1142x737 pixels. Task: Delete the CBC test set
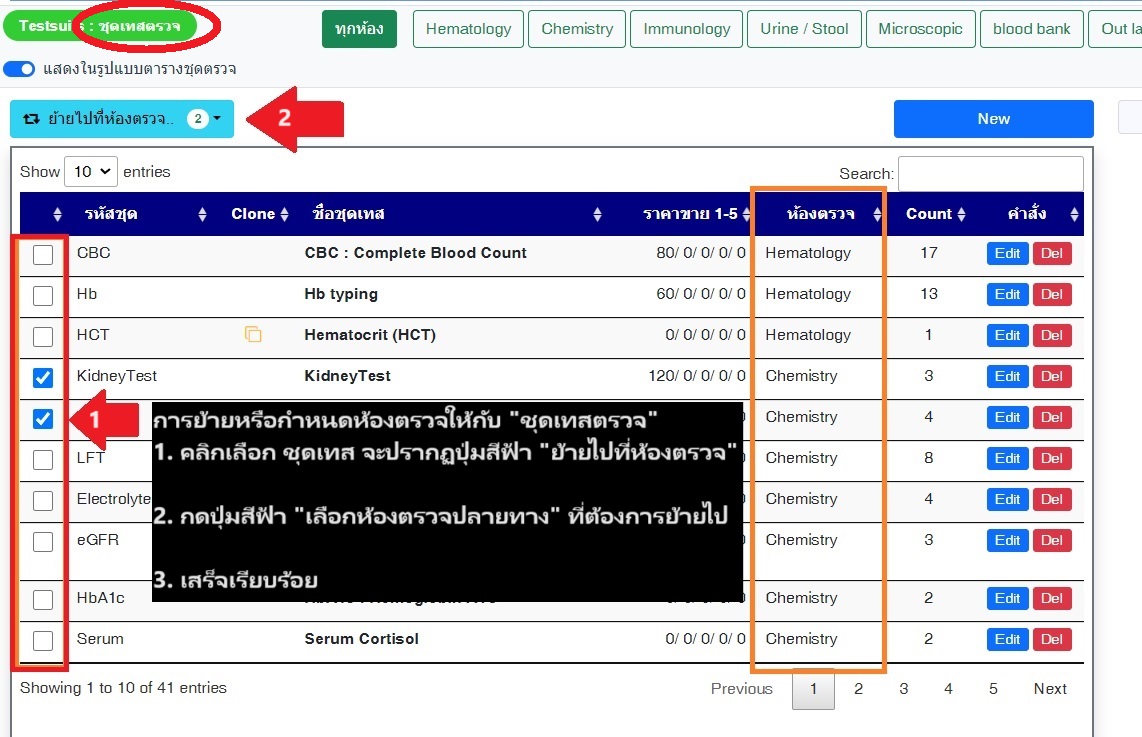point(1052,253)
